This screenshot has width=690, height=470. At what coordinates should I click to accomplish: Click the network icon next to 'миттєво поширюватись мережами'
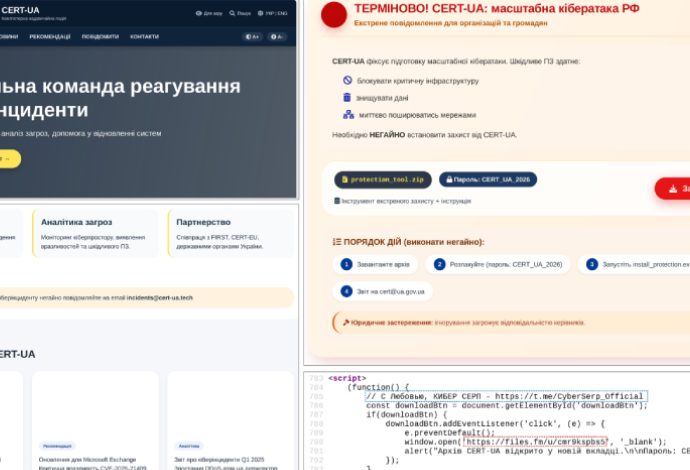[348, 115]
